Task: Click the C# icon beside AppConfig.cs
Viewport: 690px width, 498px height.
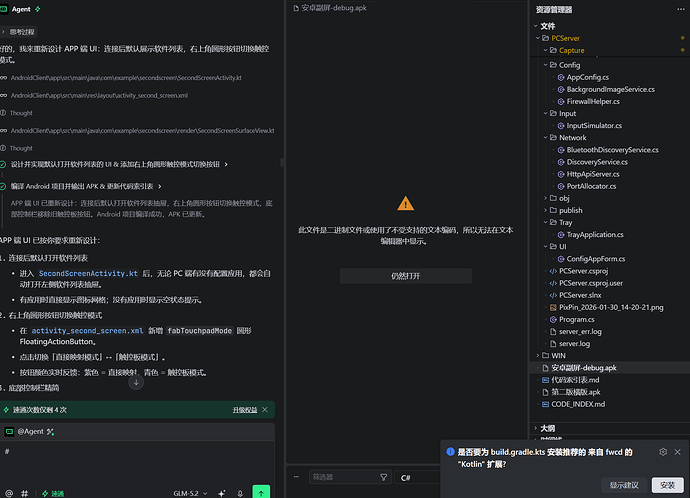Action: (561, 77)
